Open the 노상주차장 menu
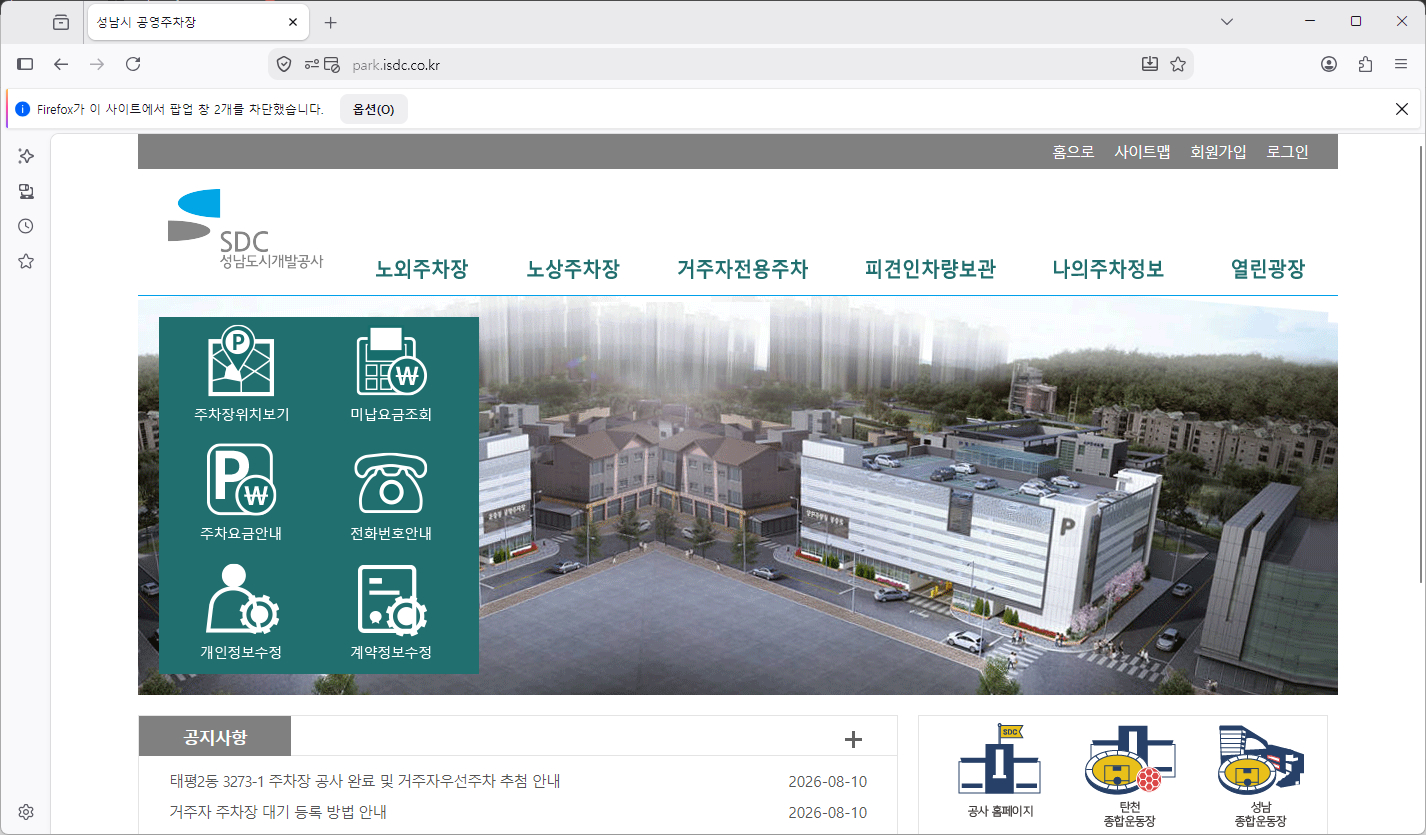Image resolution: width=1426 pixels, height=835 pixels. pos(573,269)
